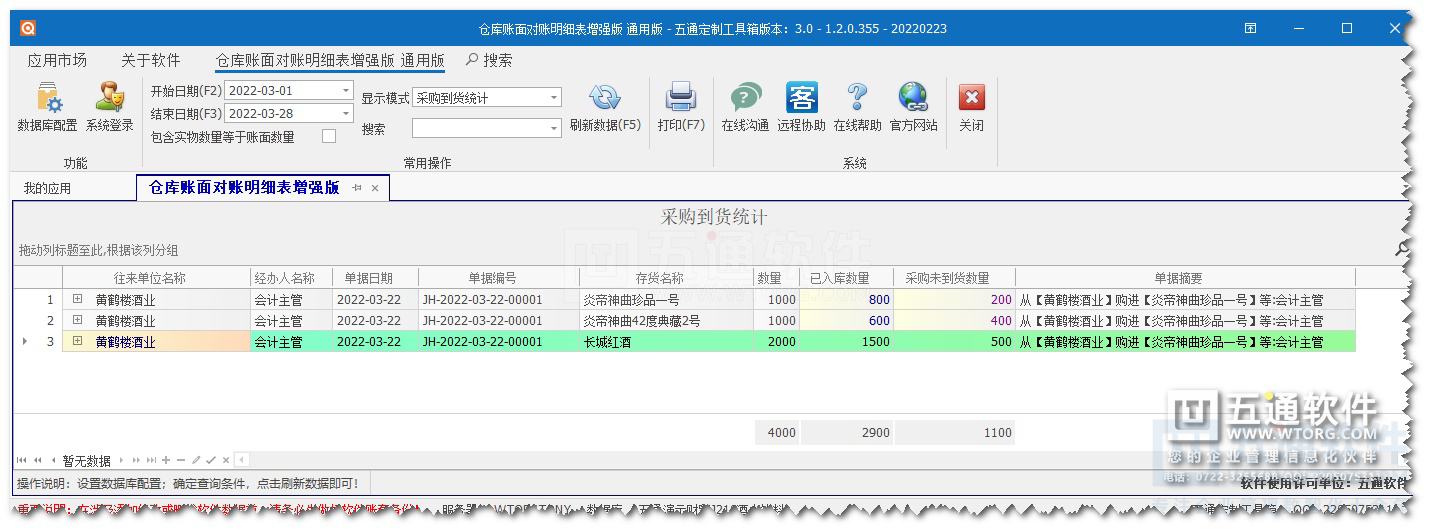Sort by 往来单位名称 column header
The height and width of the screenshot is (532, 1430).
(156, 278)
